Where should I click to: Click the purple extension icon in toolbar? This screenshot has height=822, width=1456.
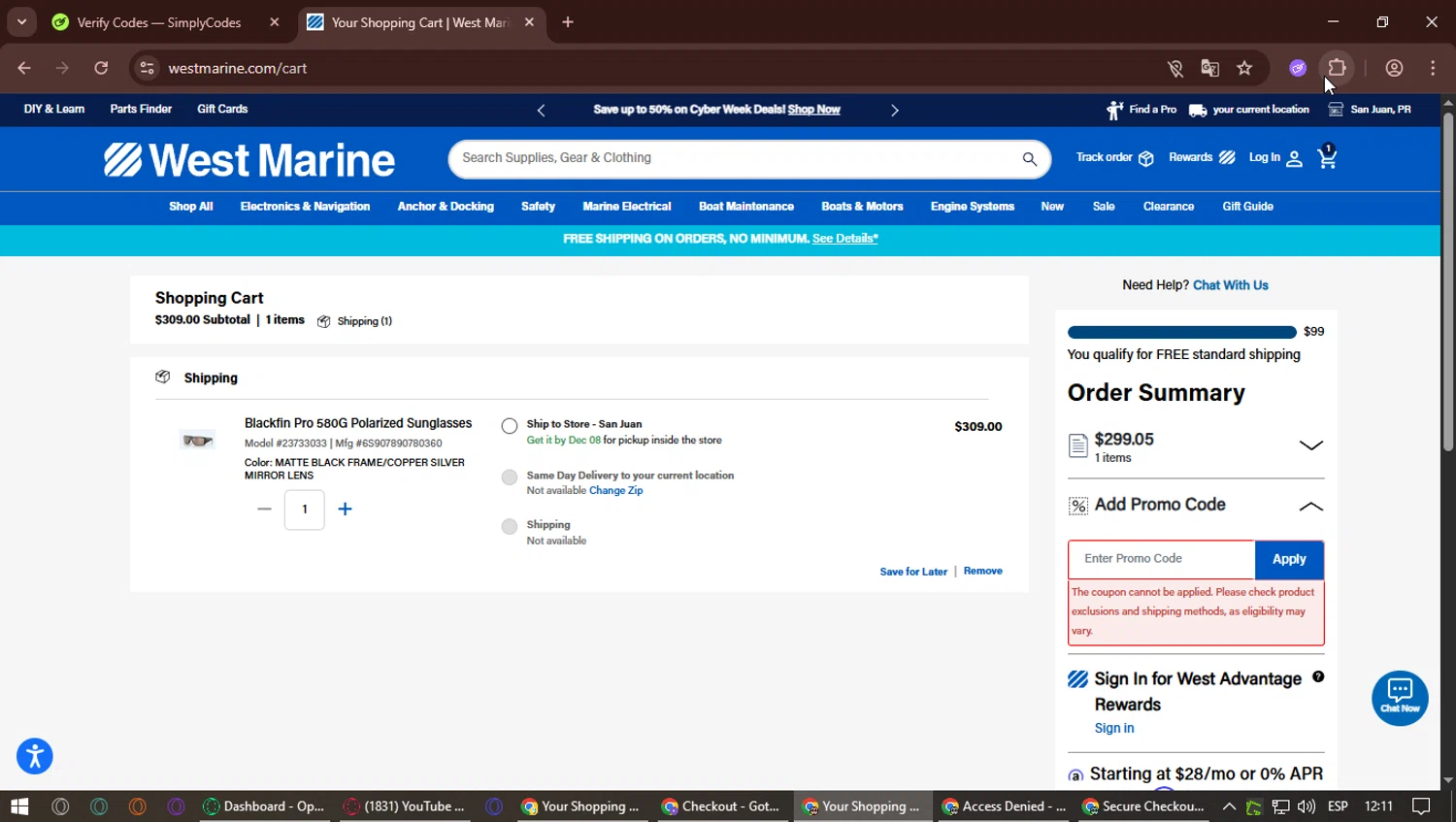coord(1298,68)
